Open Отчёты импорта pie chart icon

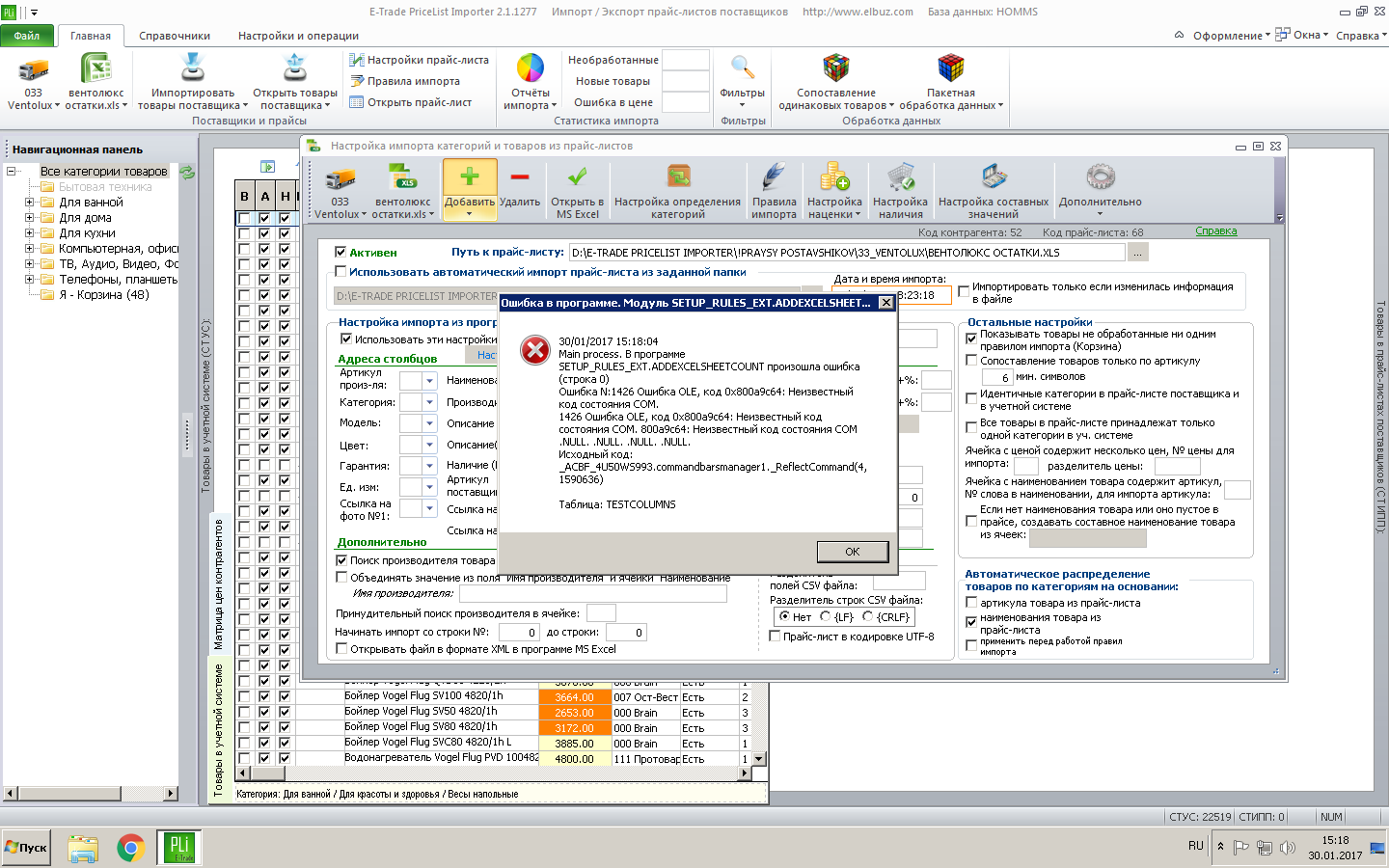[531, 68]
